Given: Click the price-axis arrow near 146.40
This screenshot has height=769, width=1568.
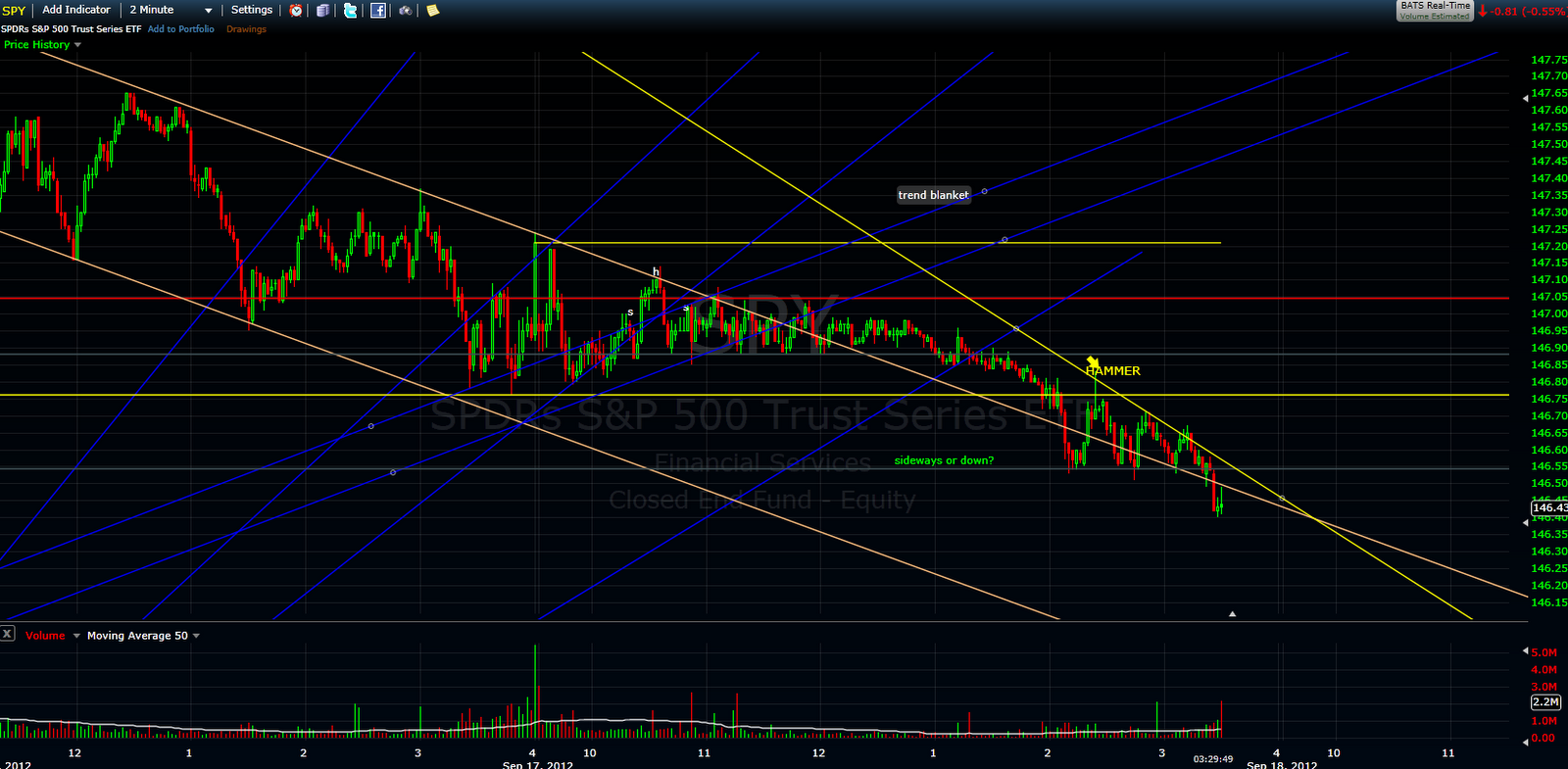Looking at the screenshot, I should point(1525,523).
